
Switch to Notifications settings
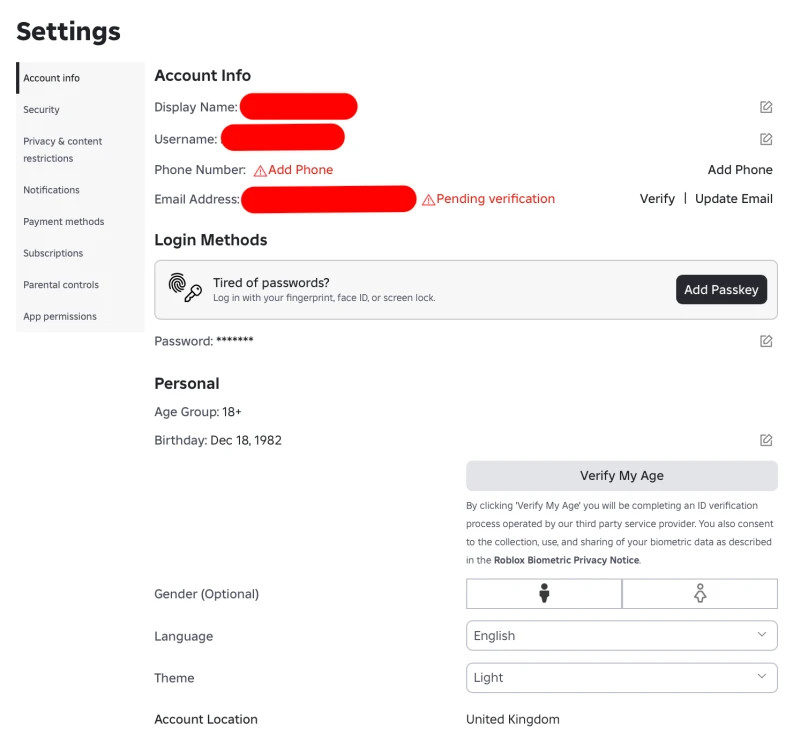click(x=52, y=190)
